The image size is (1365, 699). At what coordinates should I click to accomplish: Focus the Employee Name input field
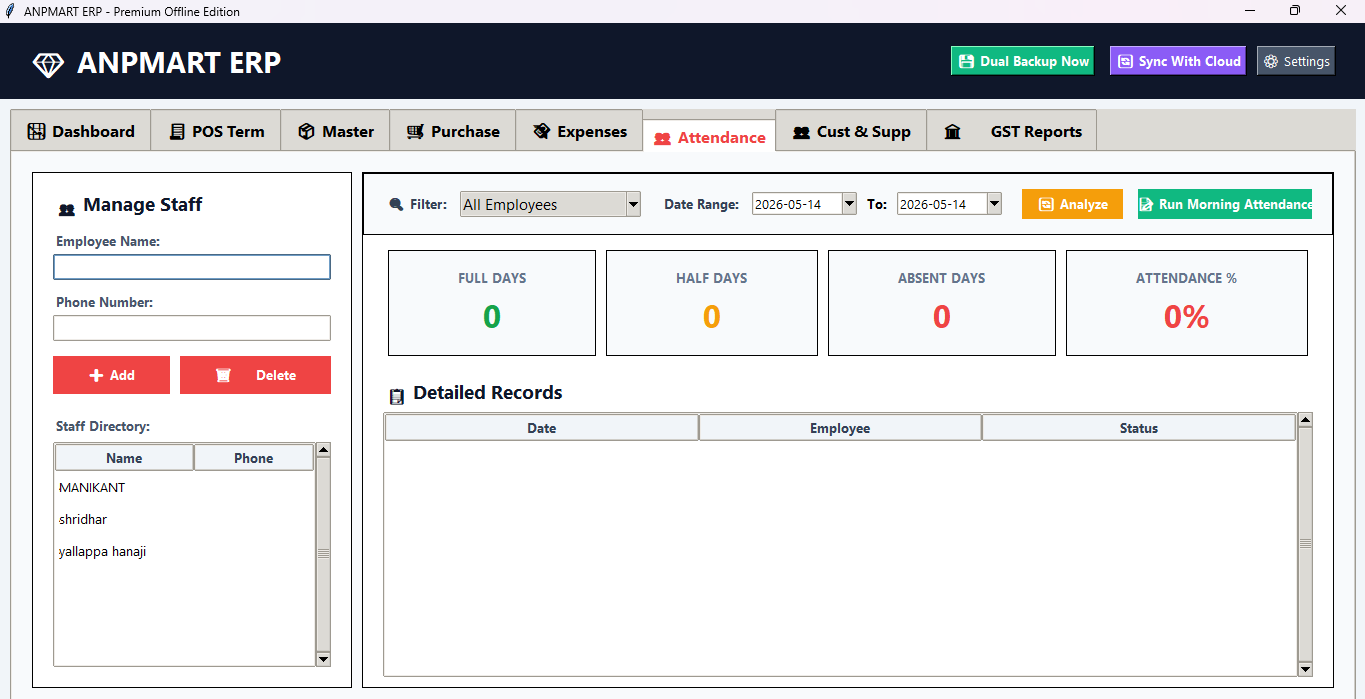[x=191, y=267]
